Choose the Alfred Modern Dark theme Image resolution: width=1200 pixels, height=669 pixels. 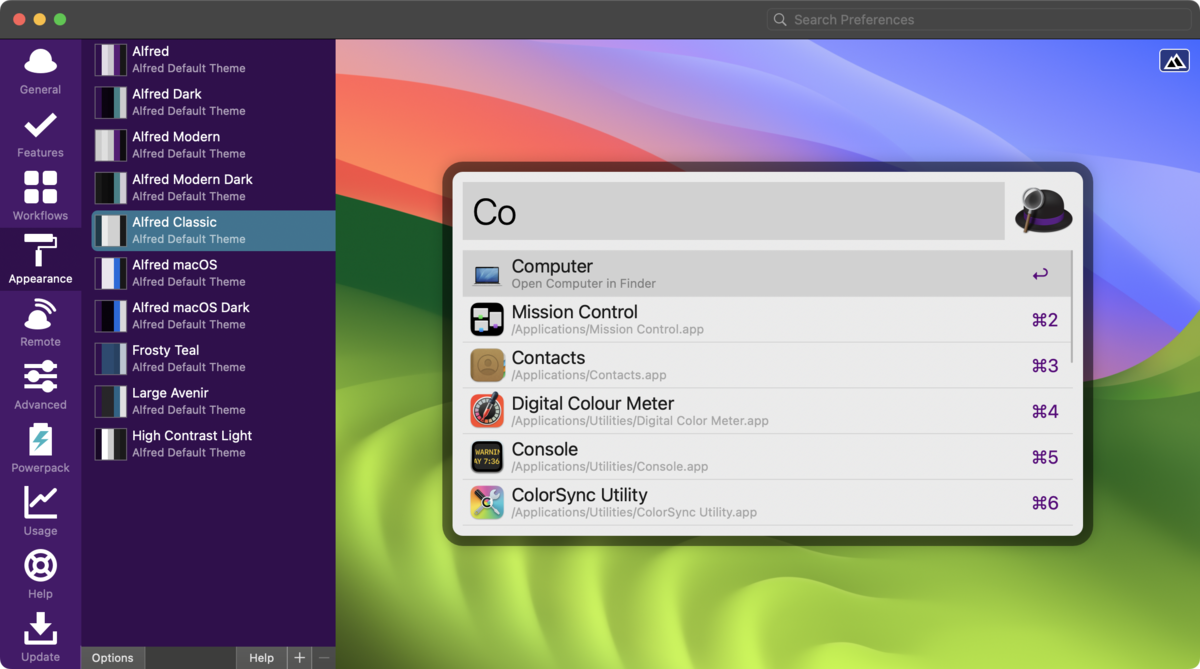coord(213,187)
